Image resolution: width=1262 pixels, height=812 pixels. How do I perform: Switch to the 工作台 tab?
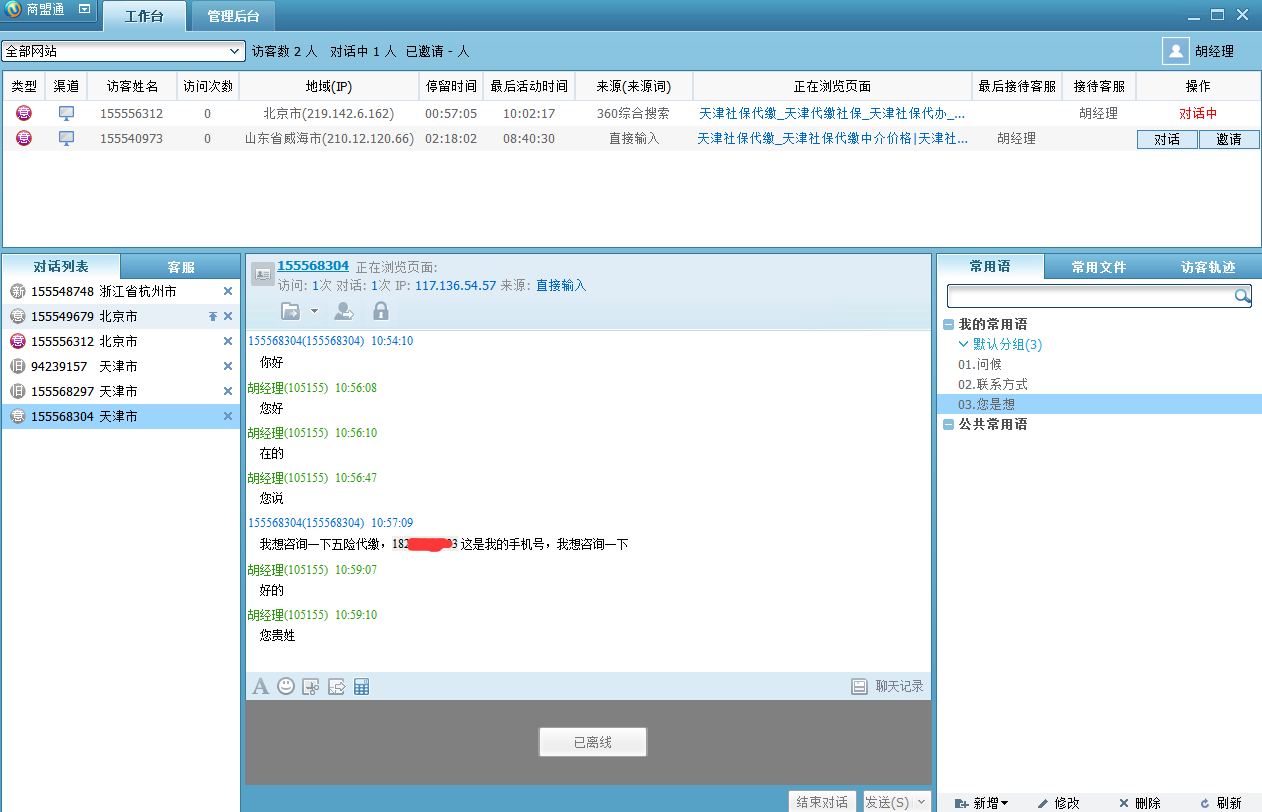click(144, 17)
